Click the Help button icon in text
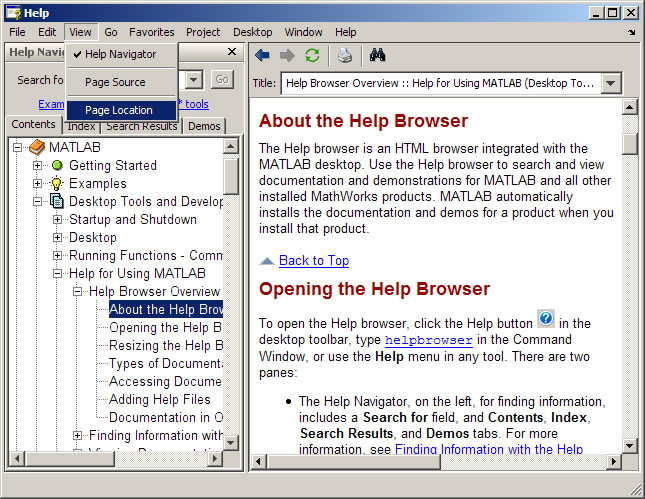The height and width of the screenshot is (499, 645). coord(546,319)
